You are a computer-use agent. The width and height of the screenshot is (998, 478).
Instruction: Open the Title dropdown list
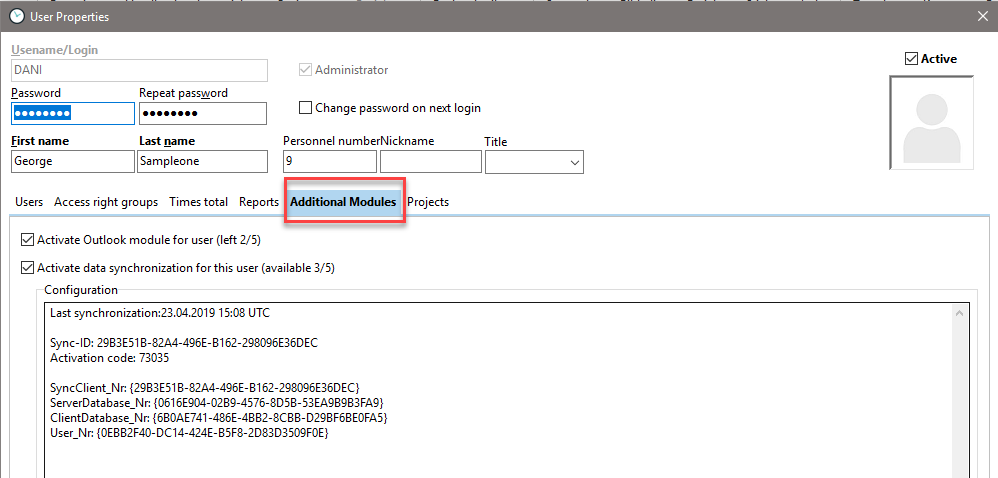click(574, 162)
